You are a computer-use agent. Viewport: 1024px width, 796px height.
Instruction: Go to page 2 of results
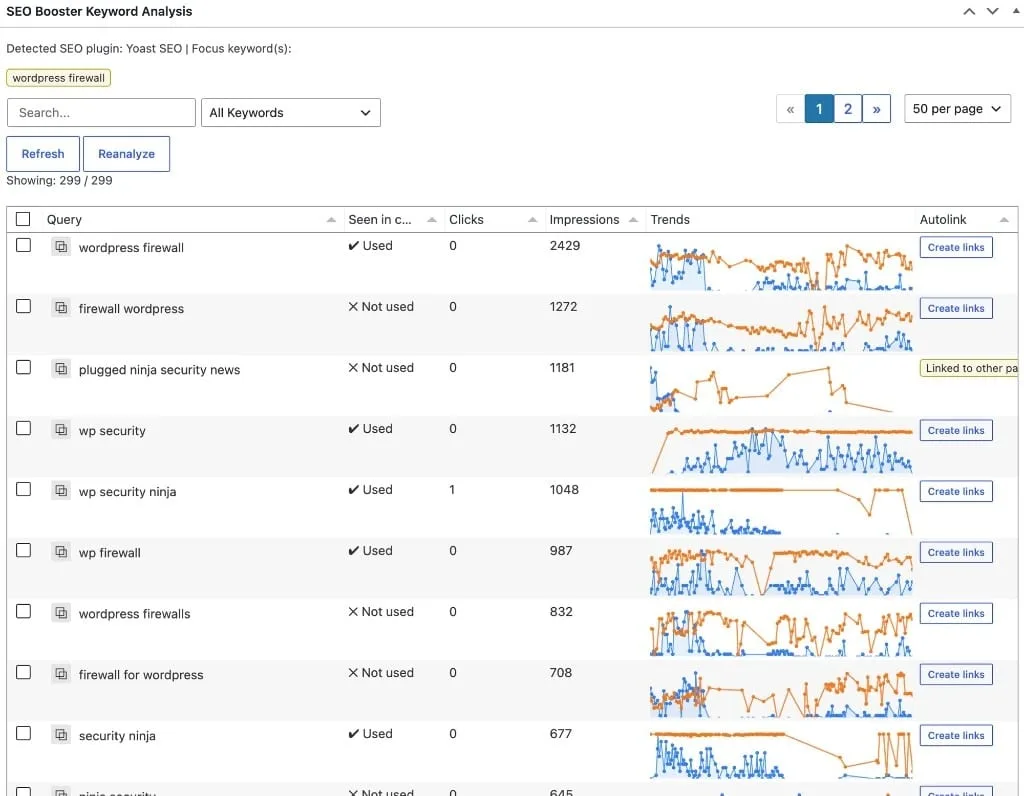[x=848, y=109]
